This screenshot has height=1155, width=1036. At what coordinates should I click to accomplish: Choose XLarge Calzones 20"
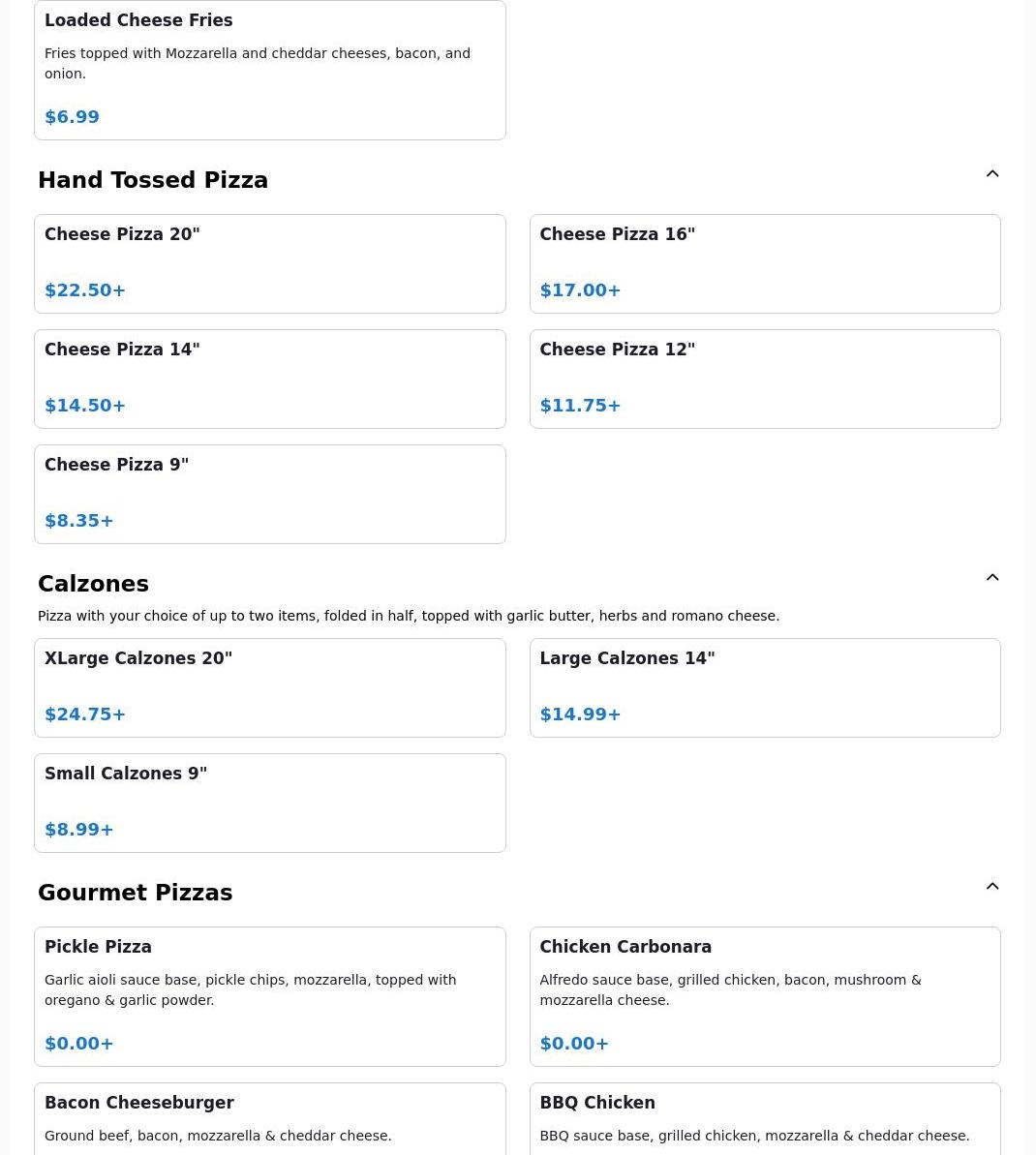coord(269,687)
